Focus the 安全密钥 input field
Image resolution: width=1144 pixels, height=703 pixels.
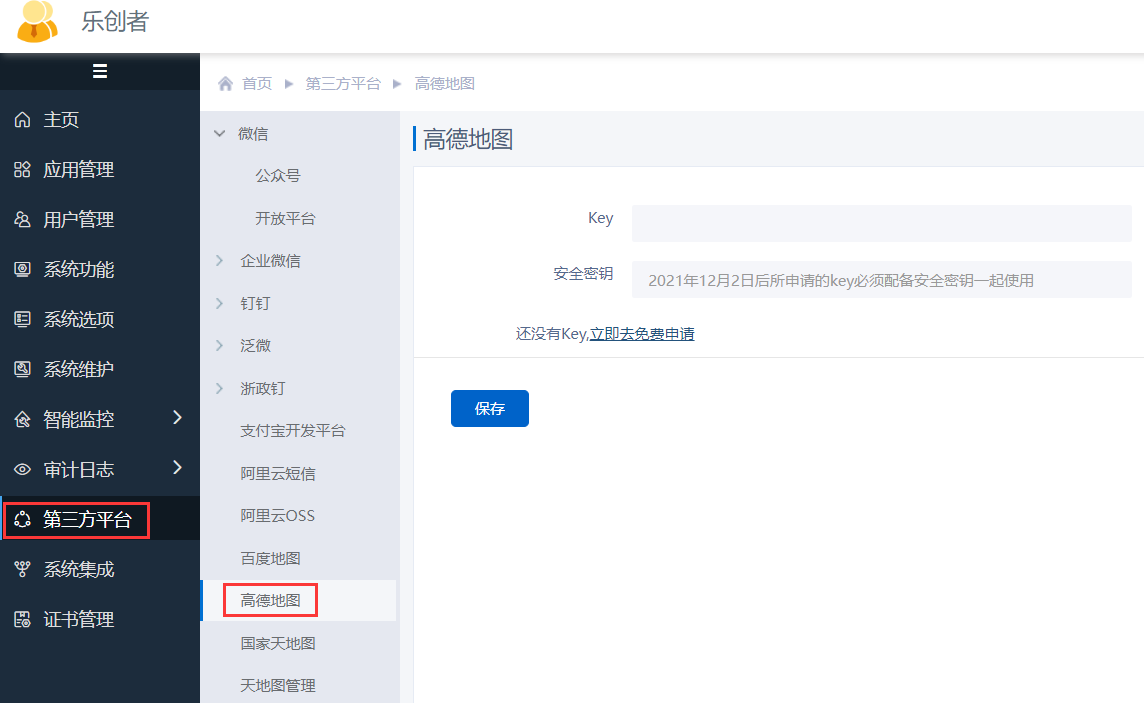point(880,280)
